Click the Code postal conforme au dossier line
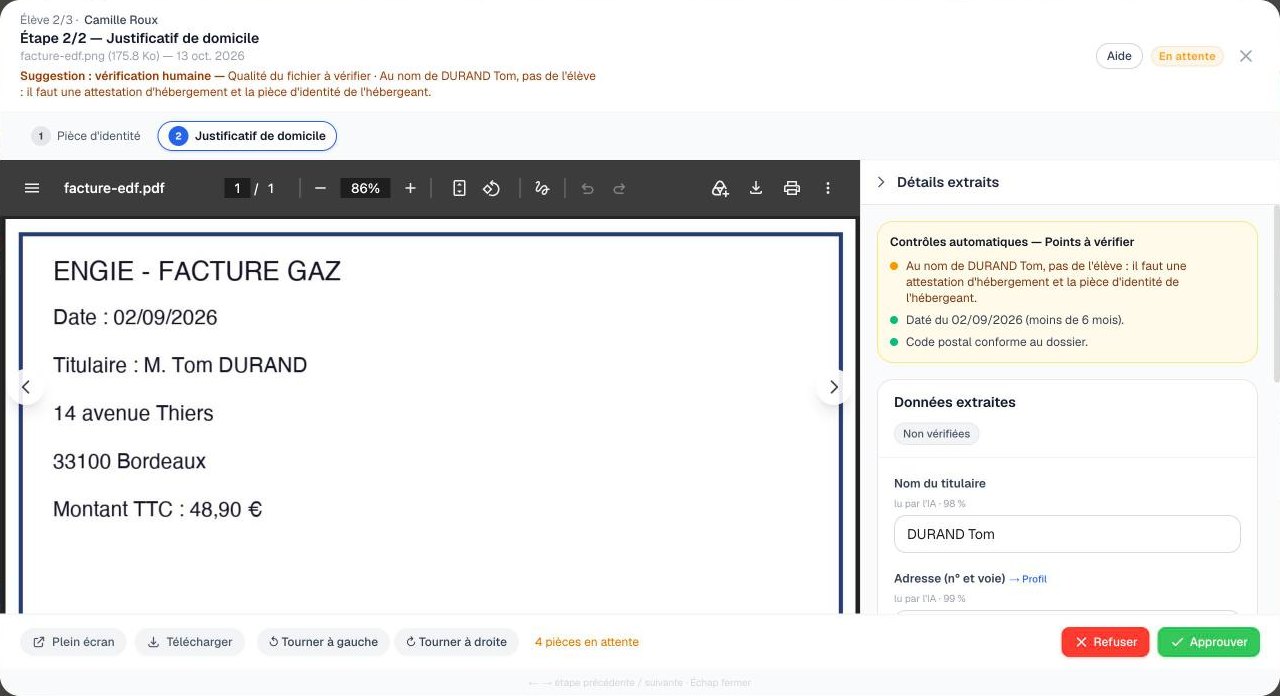Viewport: 1280px width, 696px height. click(x=996, y=342)
